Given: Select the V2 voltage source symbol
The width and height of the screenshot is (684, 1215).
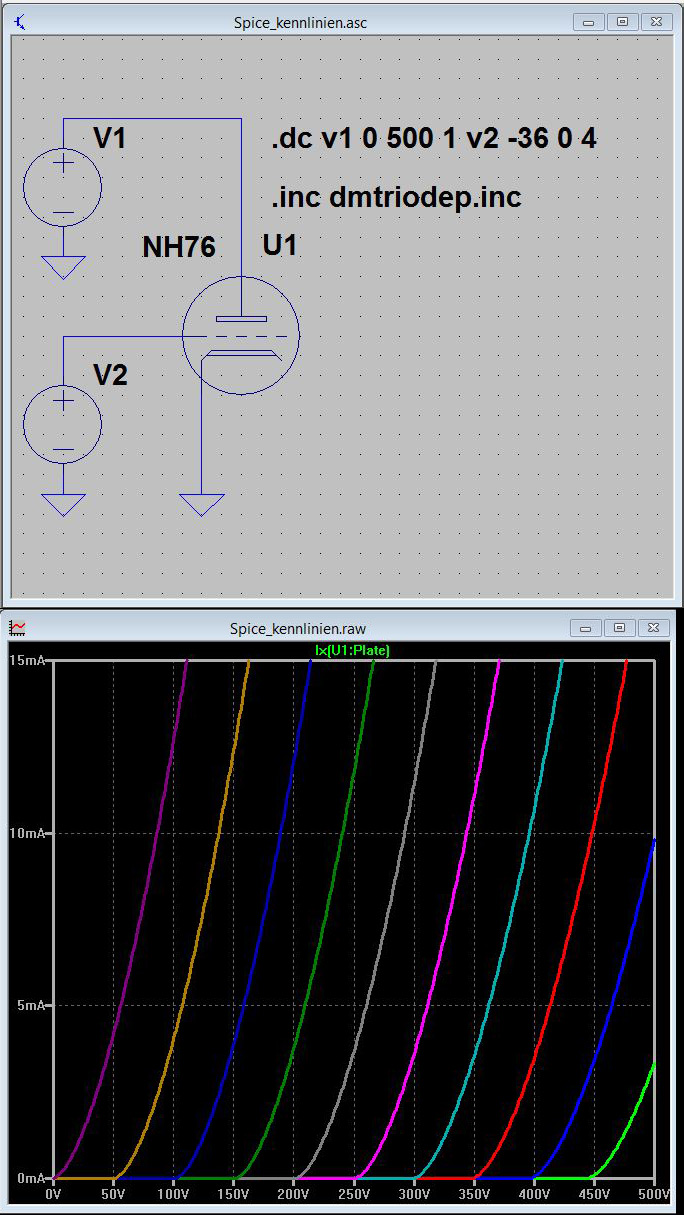Looking at the screenshot, I should click(x=63, y=425).
